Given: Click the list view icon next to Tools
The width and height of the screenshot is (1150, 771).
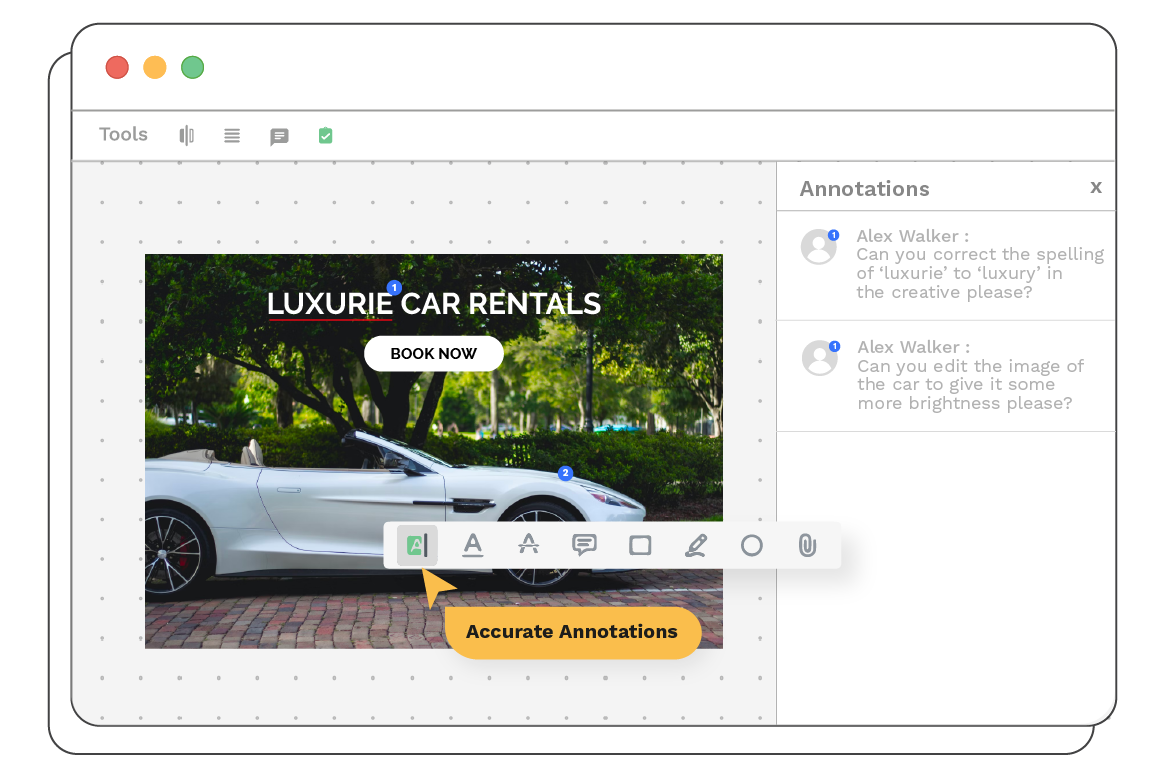Looking at the screenshot, I should click(x=231, y=135).
